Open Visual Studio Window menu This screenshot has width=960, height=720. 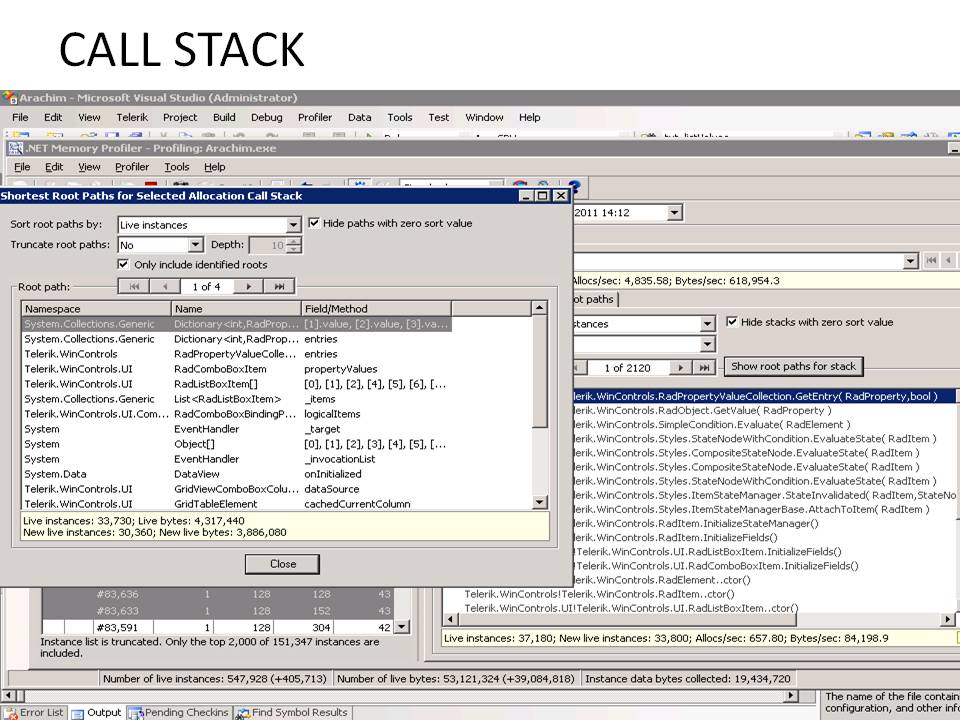click(x=484, y=118)
